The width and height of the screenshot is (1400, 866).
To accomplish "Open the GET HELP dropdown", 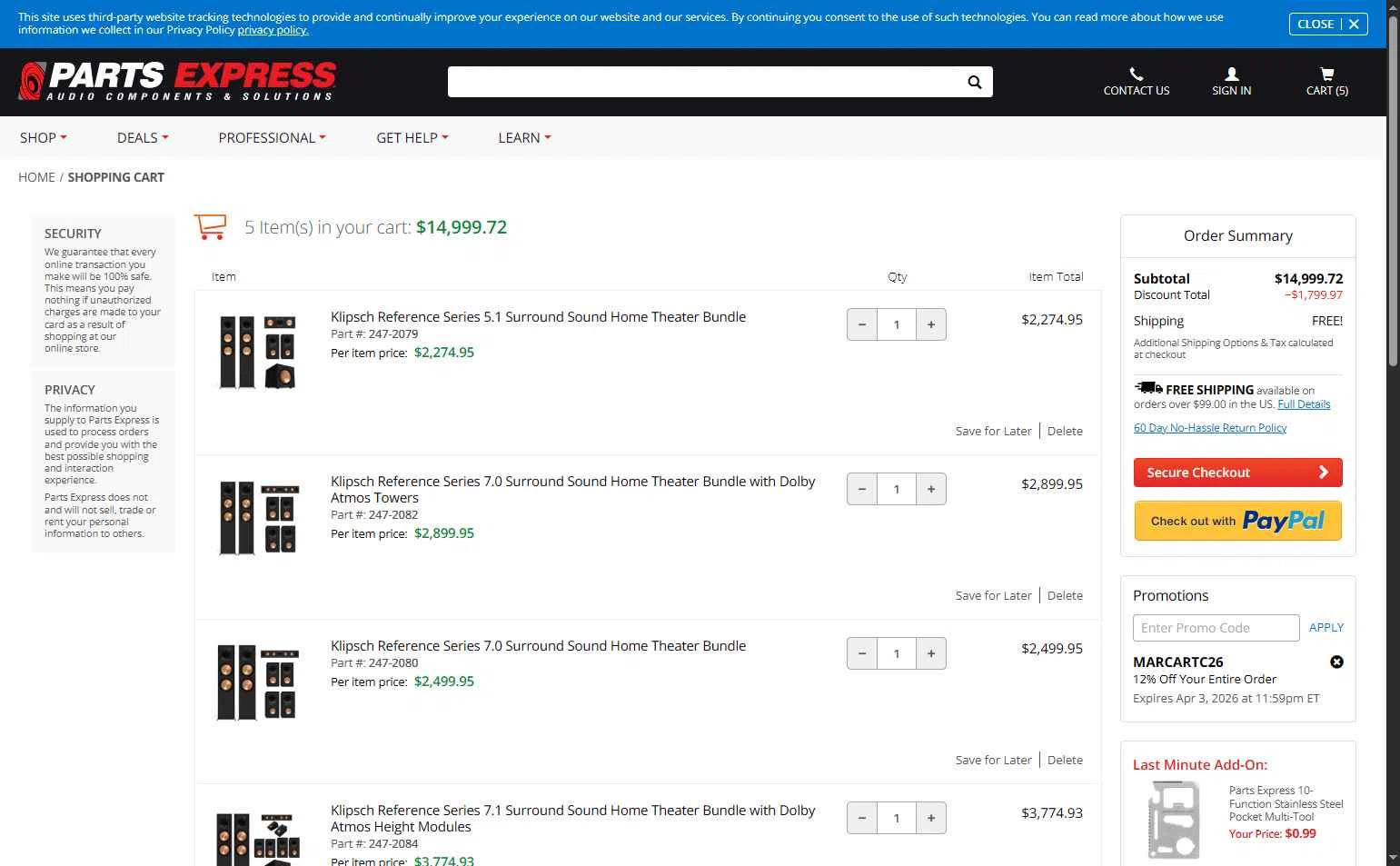I will coord(412,138).
